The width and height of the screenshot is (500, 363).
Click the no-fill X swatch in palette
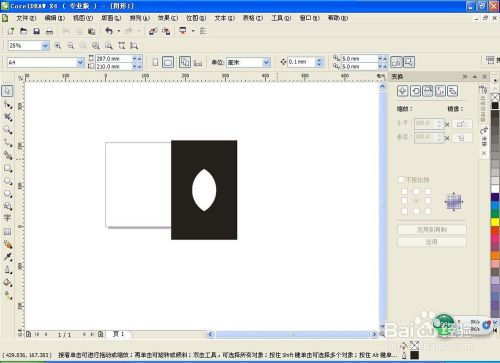495,97
